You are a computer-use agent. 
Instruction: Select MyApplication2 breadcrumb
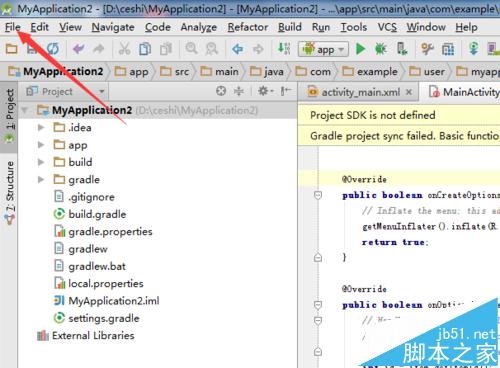point(56,71)
